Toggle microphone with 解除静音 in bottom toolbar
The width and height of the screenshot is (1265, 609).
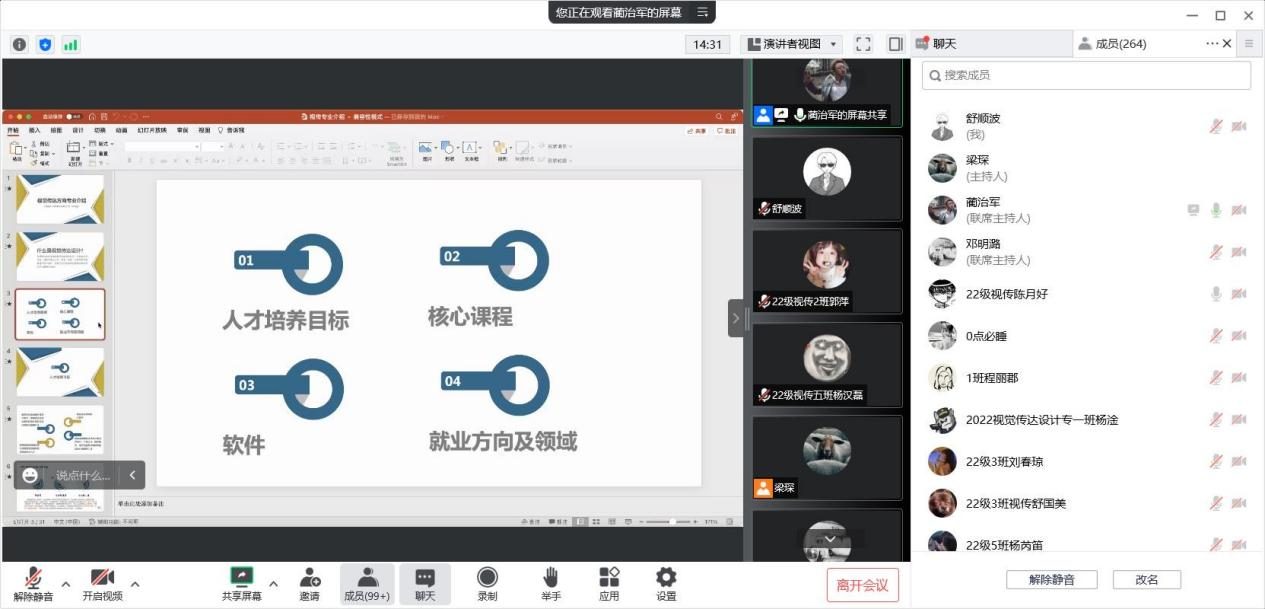click(33, 584)
